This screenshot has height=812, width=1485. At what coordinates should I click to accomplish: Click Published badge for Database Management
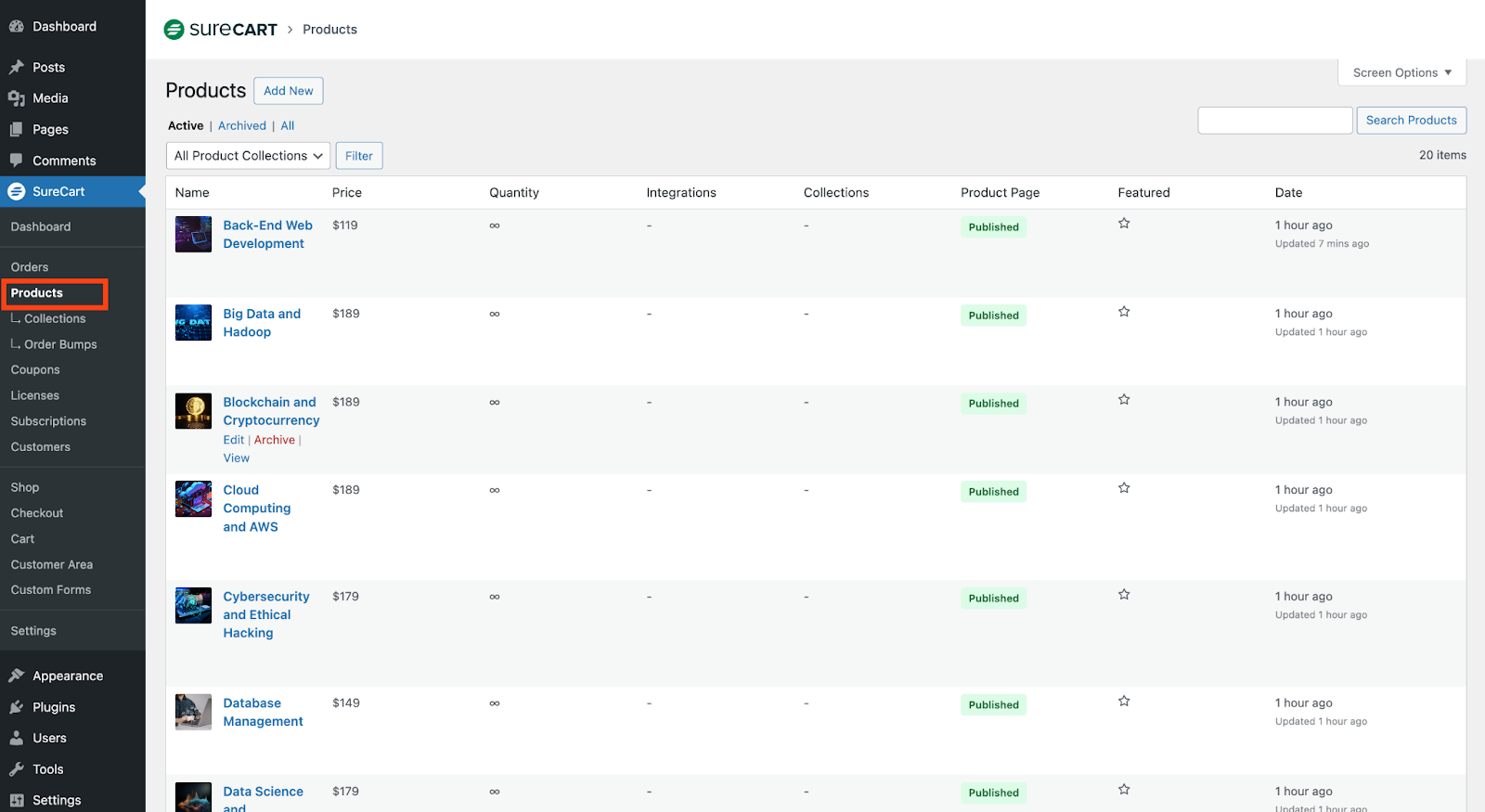point(994,705)
